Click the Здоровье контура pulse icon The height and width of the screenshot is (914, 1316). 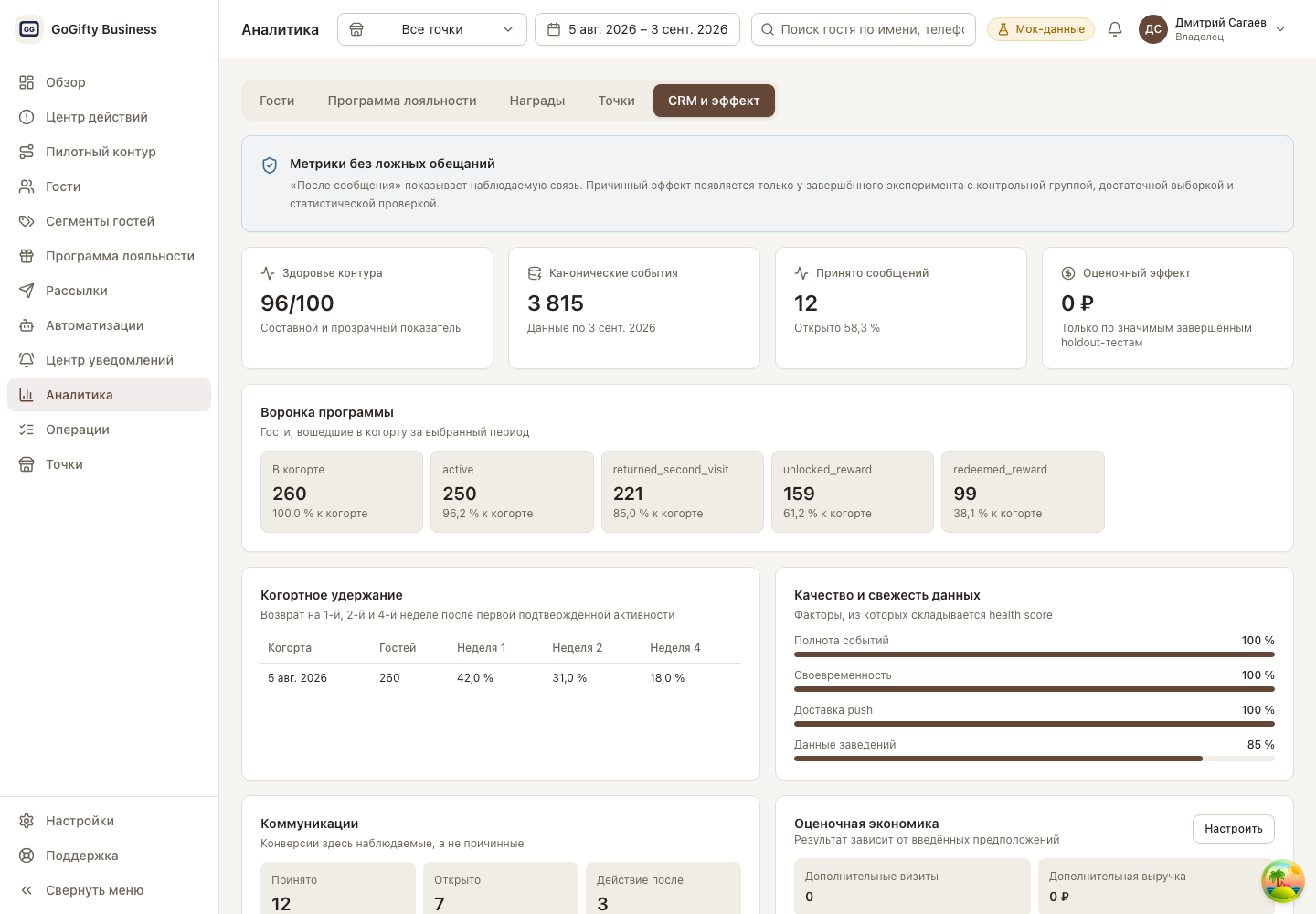(x=268, y=273)
